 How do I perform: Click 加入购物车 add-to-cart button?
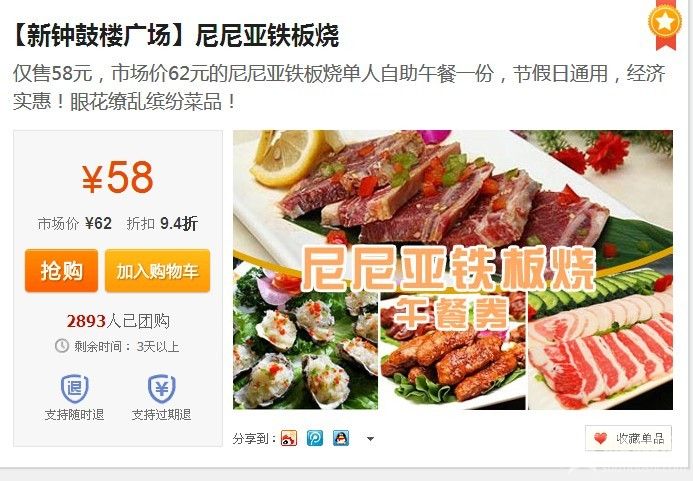[x=157, y=271]
